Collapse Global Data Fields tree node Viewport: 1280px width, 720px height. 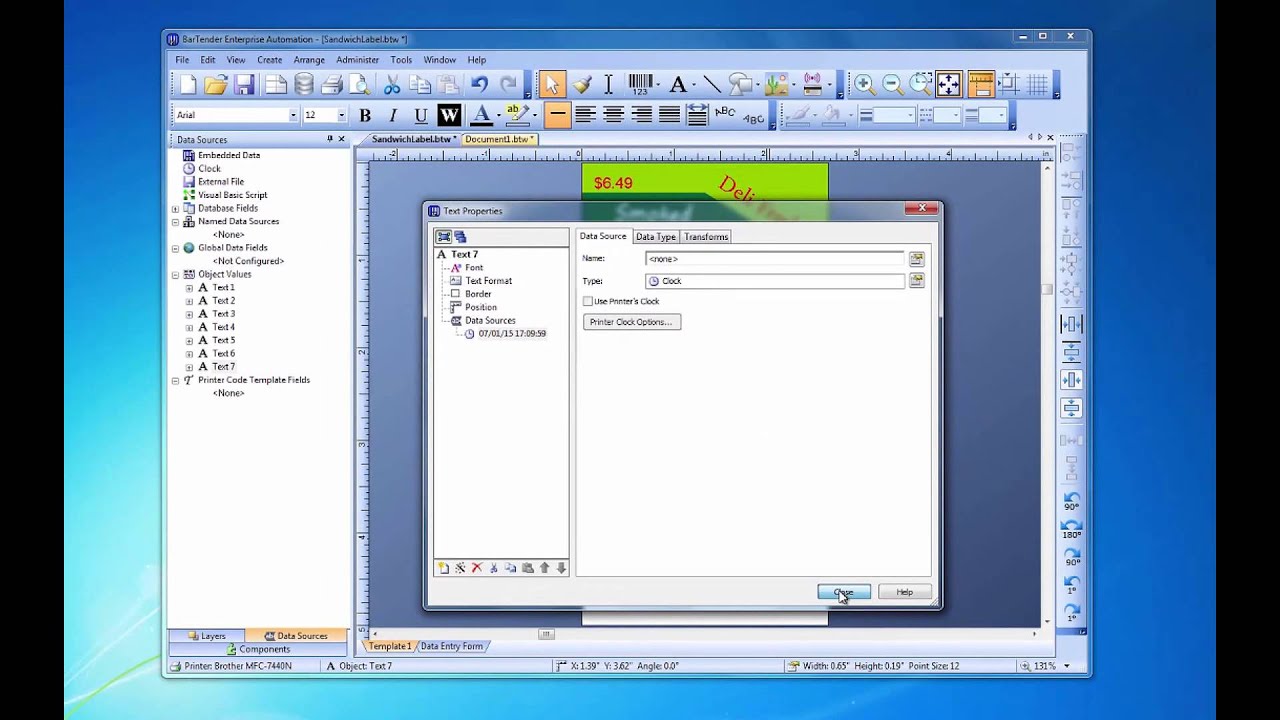[x=176, y=247]
